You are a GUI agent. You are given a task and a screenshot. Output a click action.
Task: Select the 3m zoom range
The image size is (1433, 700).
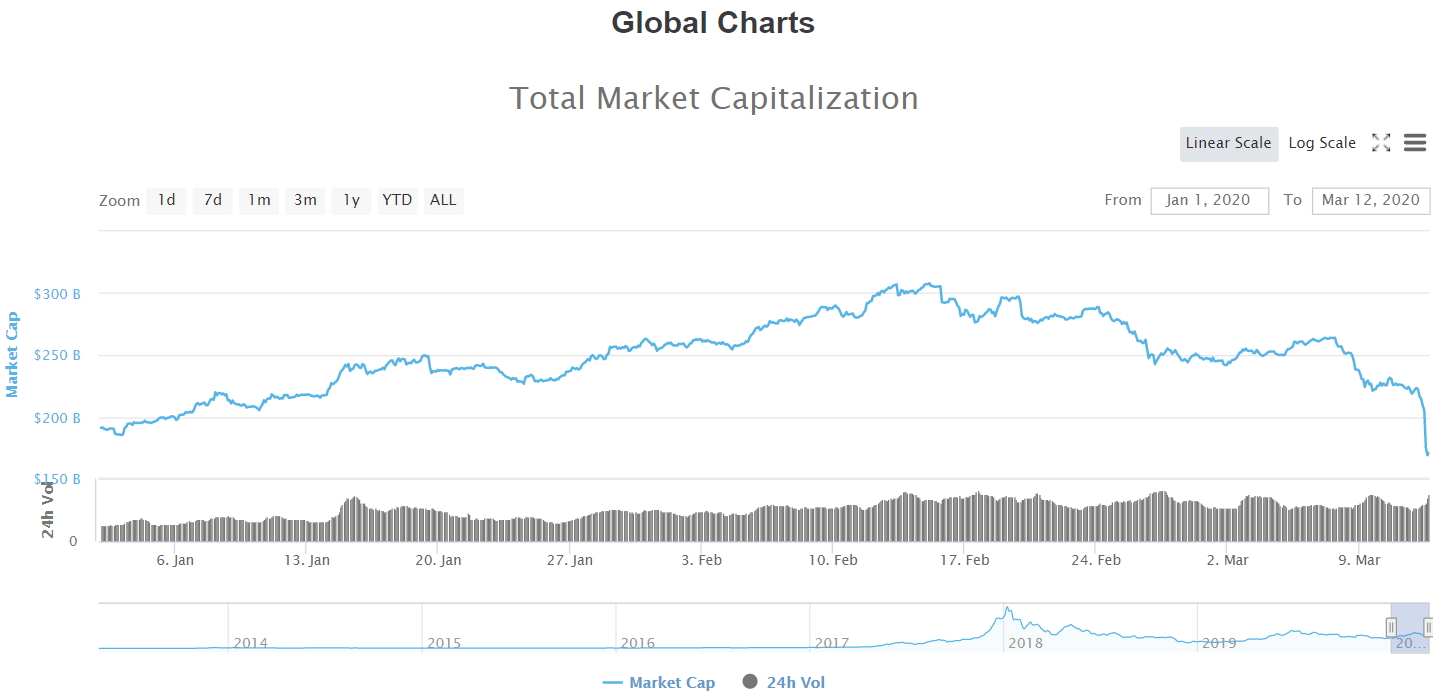point(305,200)
